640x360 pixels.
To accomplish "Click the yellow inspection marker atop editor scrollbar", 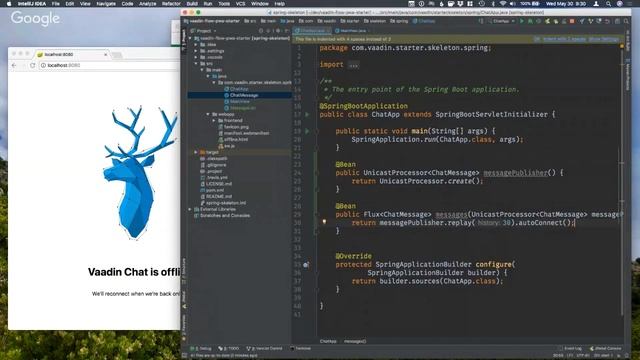I will [x=622, y=47].
